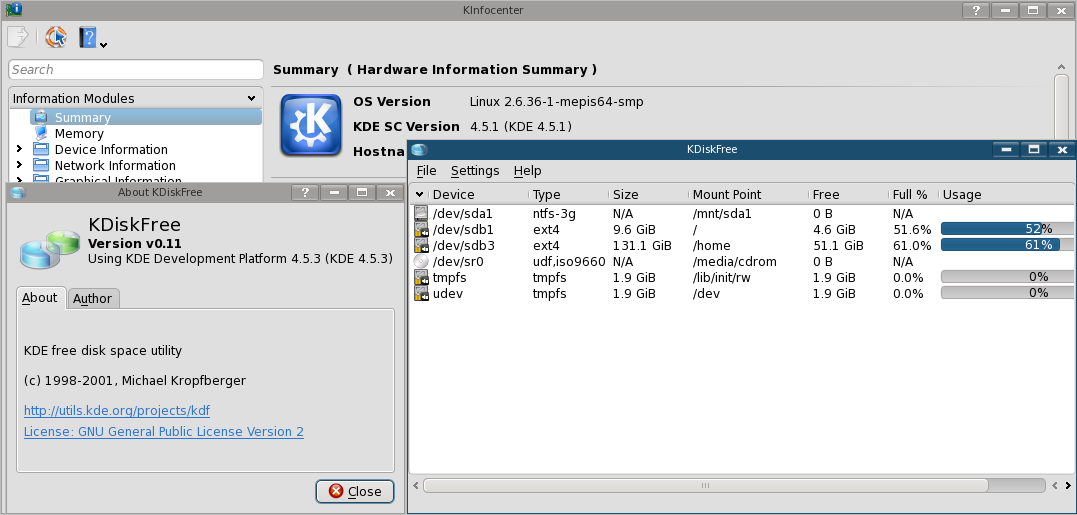The image size is (1077, 515).
Task: Maximize the KDiskFree window
Action: pyautogui.click(x=1033, y=149)
